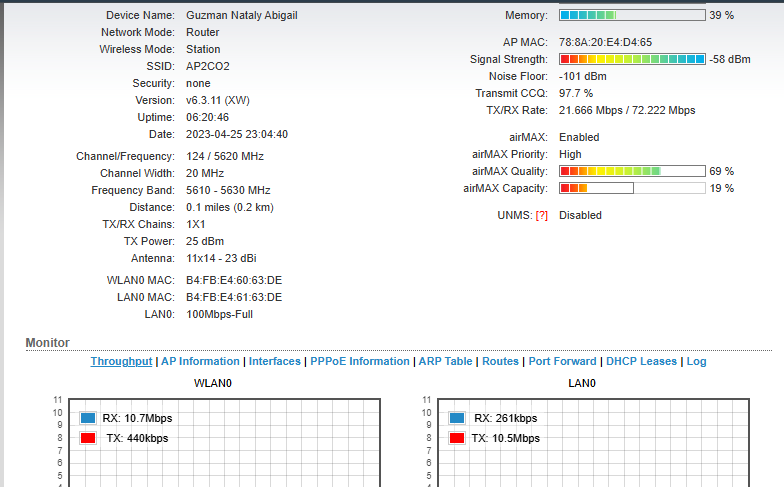Open Port Forward page
This screenshot has height=487, width=784.
point(562,361)
